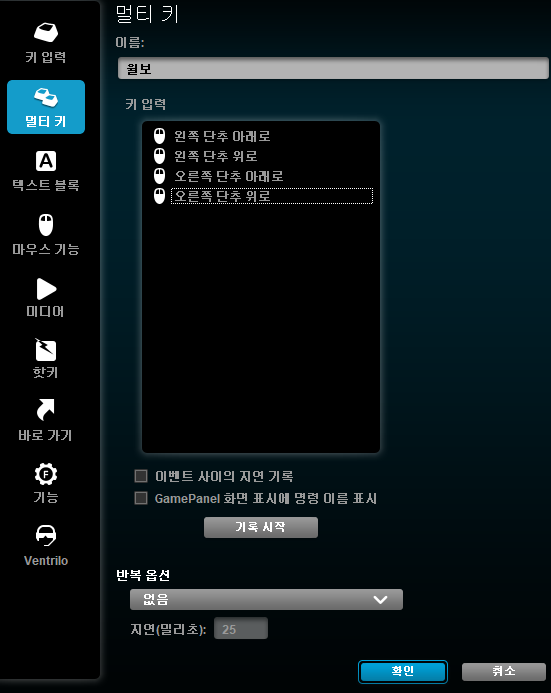The height and width of the screenshot is (693, 551).
Task: Cancel with the 취소 button
Action: (504, 672)
